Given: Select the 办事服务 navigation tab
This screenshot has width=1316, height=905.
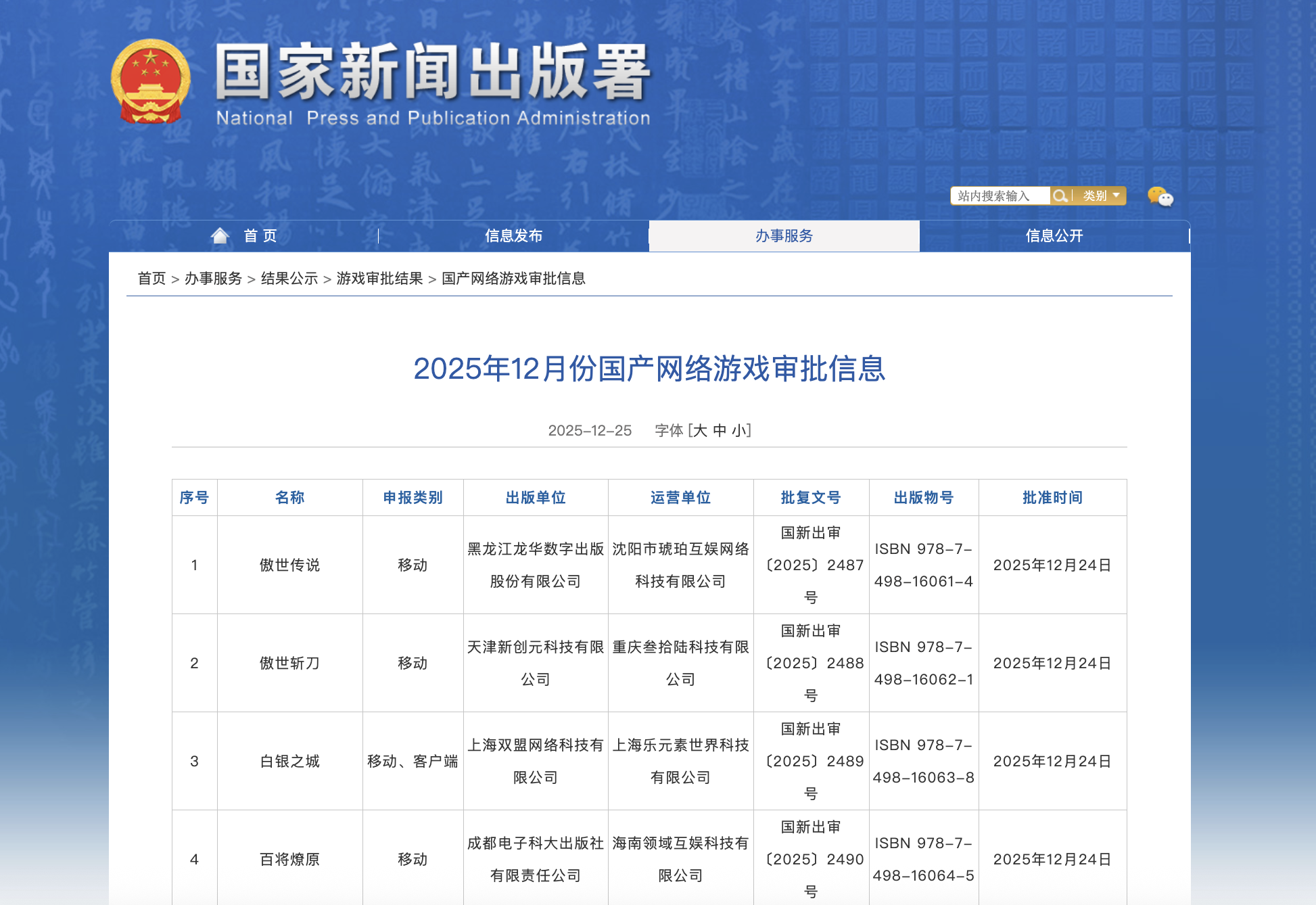Looking at the screenshot, I should [784, 236].
